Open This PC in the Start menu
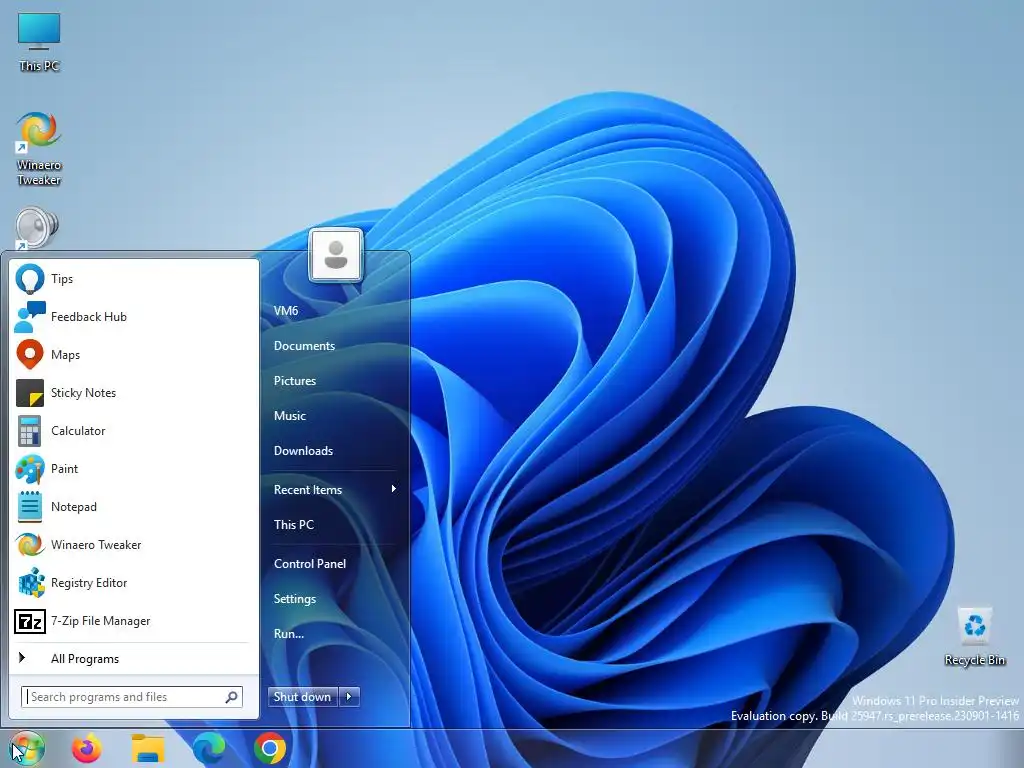 (x=294, y=525)
